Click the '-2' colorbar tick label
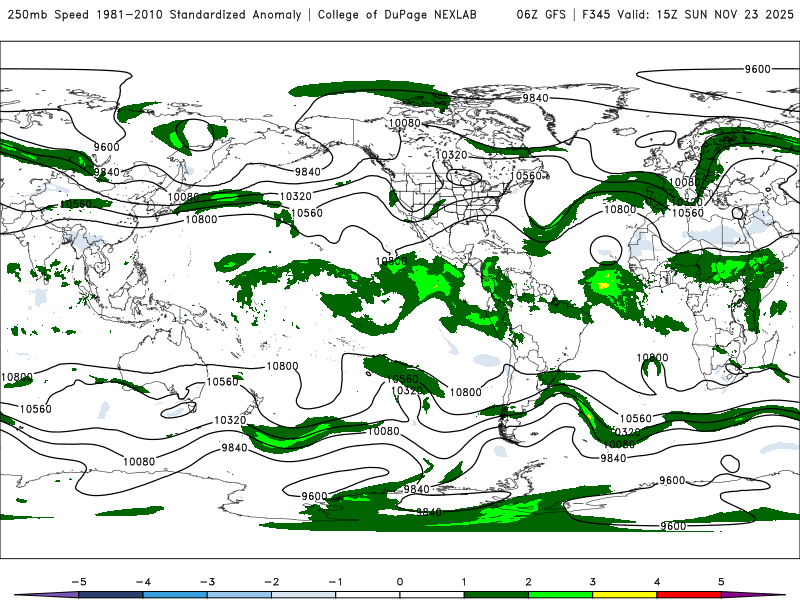The height and width of the screenshot is (600, 800). [x=271, y=582]
